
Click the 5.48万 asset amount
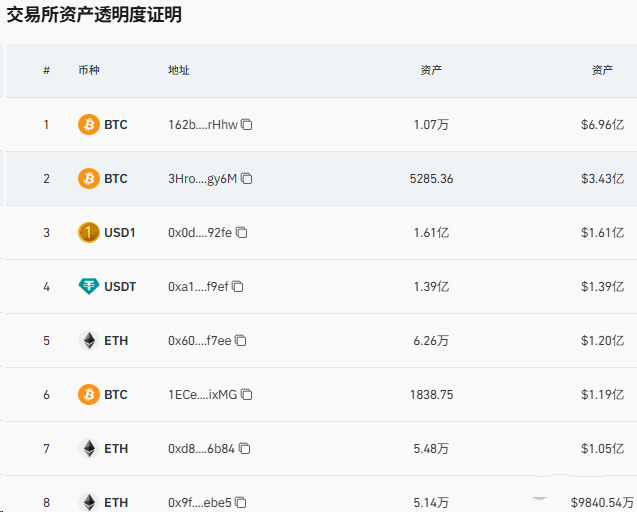tap(431, 449)
